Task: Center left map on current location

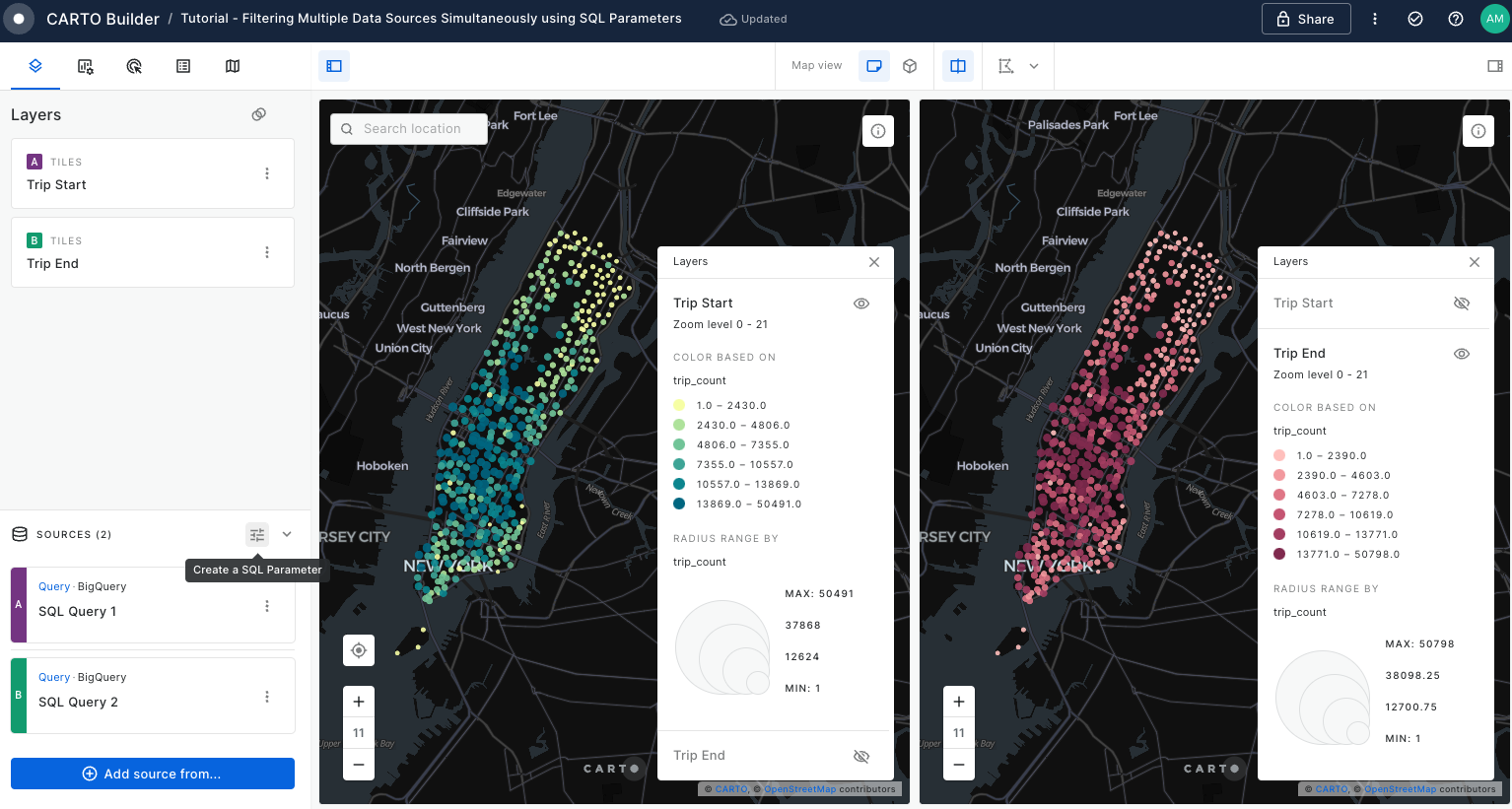Action: coord(359,650)
